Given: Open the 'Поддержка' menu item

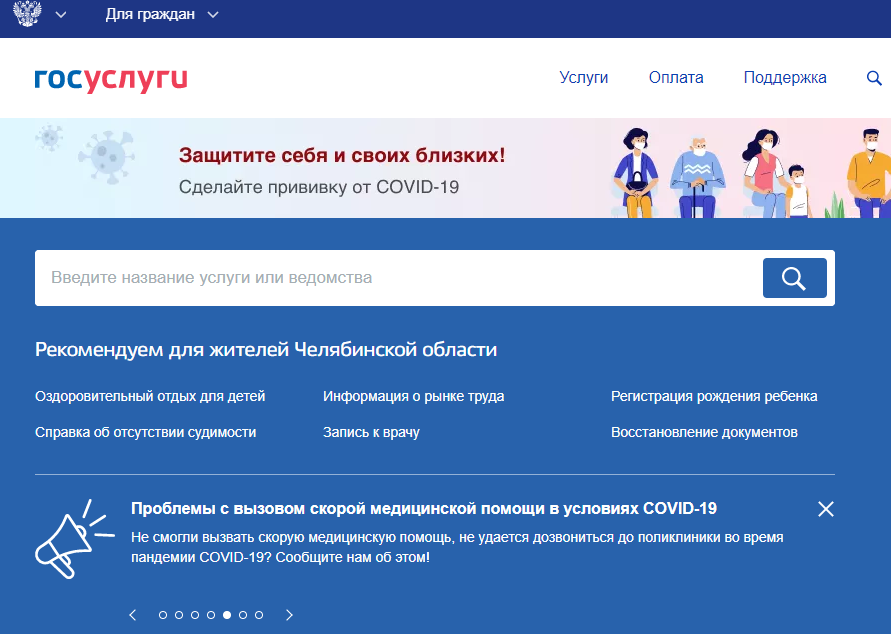Looking at the screenshot, I should 785,78.
